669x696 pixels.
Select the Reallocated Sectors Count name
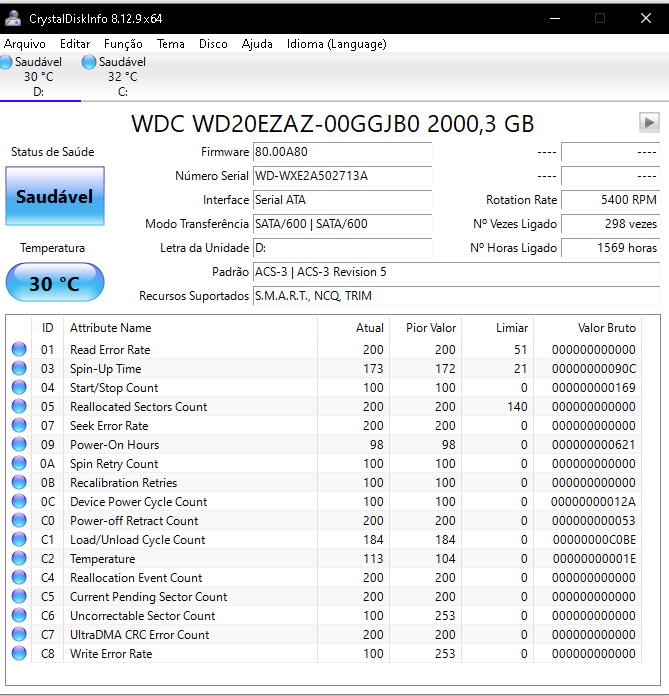click(139, 407)
